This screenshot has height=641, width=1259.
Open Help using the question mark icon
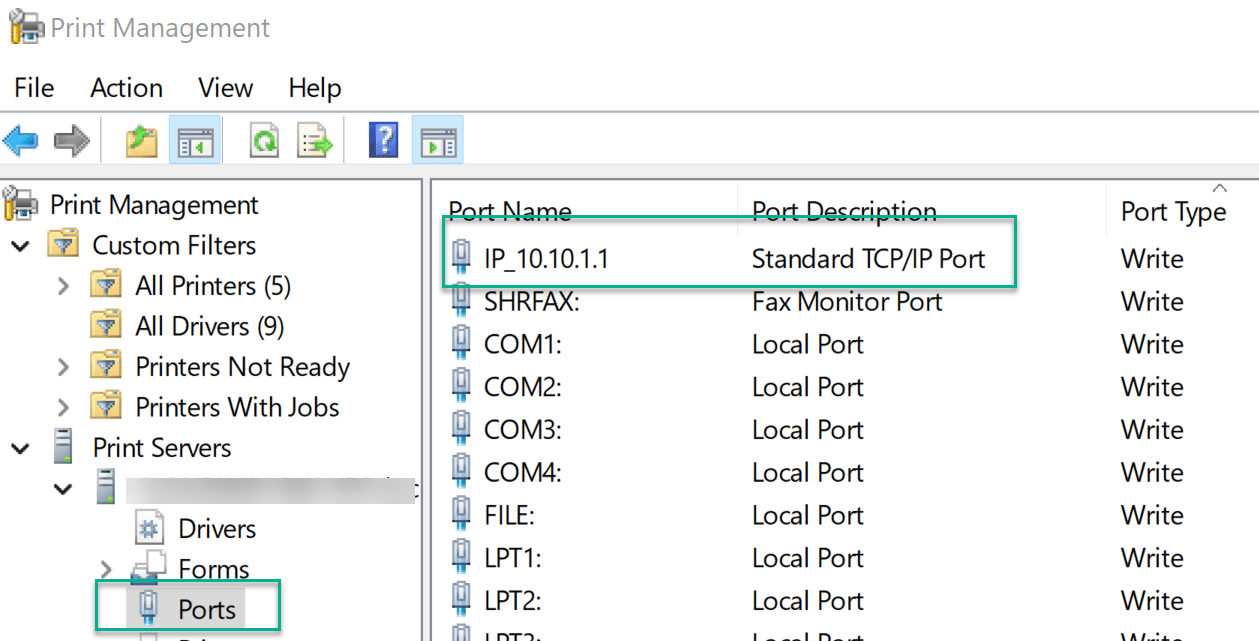click(x=382, y=140)
